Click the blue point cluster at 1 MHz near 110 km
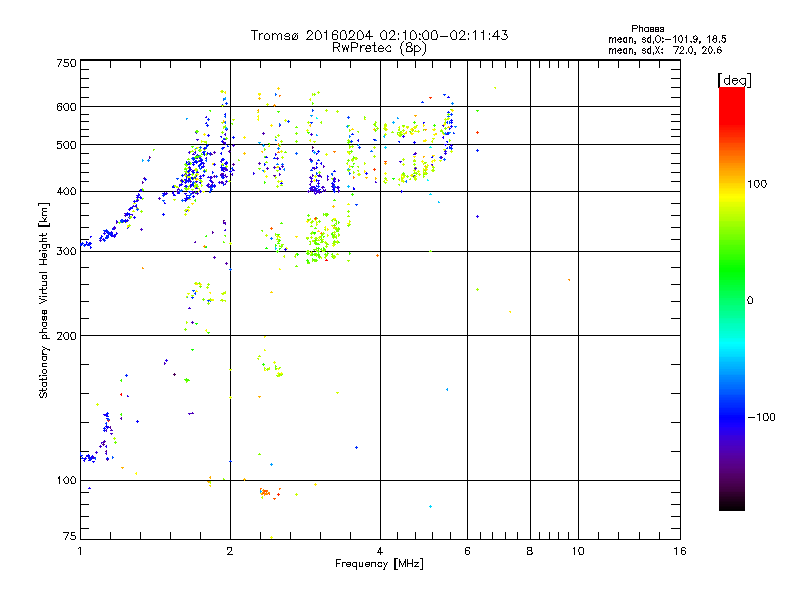The height and width of the screenshot is (600, 800). click(88, 458)
